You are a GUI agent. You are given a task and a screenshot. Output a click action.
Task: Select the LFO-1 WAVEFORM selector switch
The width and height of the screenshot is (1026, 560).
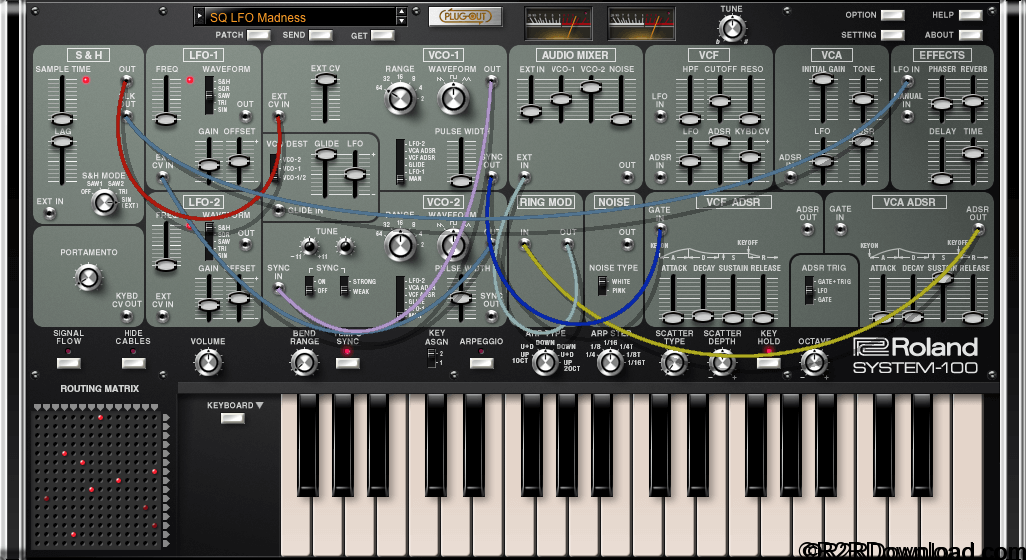pyautogui.click(x=209, y=95)
